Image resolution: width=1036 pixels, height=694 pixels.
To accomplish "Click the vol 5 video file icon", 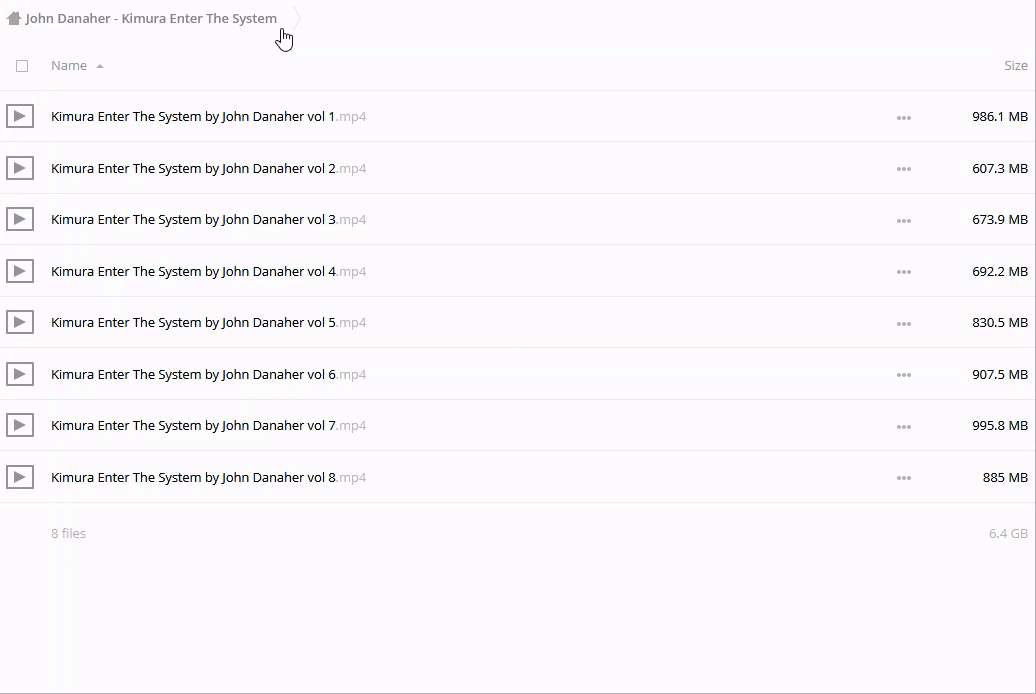I will pos(19,322).
